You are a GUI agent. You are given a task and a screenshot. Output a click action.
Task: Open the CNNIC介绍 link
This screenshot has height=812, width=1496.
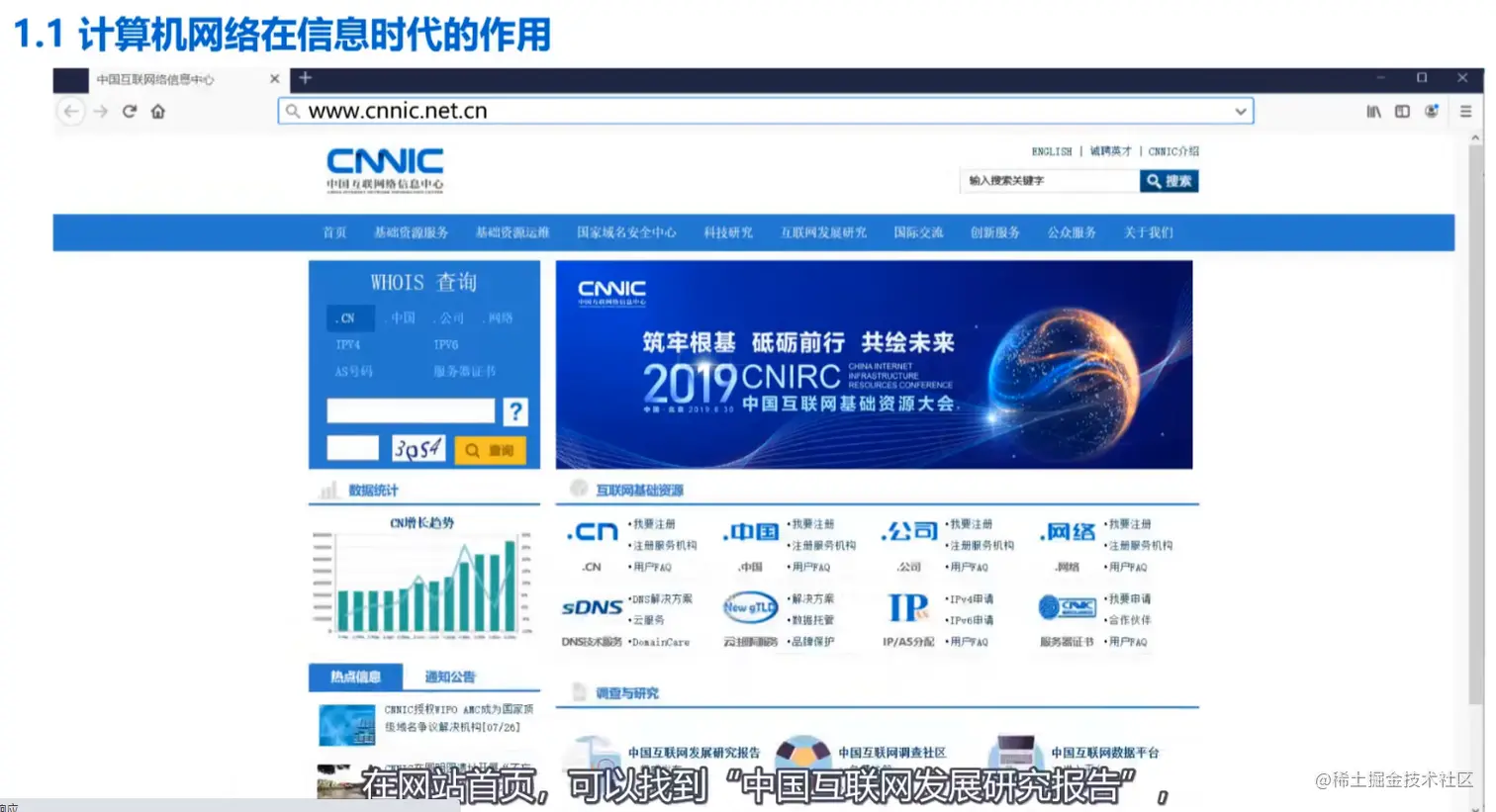[x=1173, y=151]
